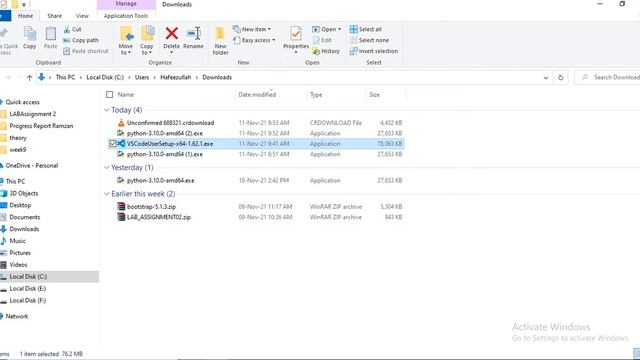
Task: Select python-3.10.0-amd64 (2).exe file
Action: click(x=164, y=133)
